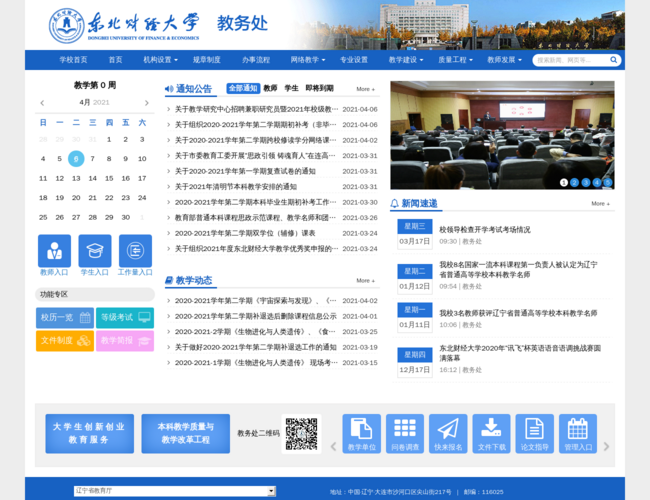Viewport: 650px width, 500px height.
Task: Open the 教师入口 teacher portal icon
Action: click(54, 251)
